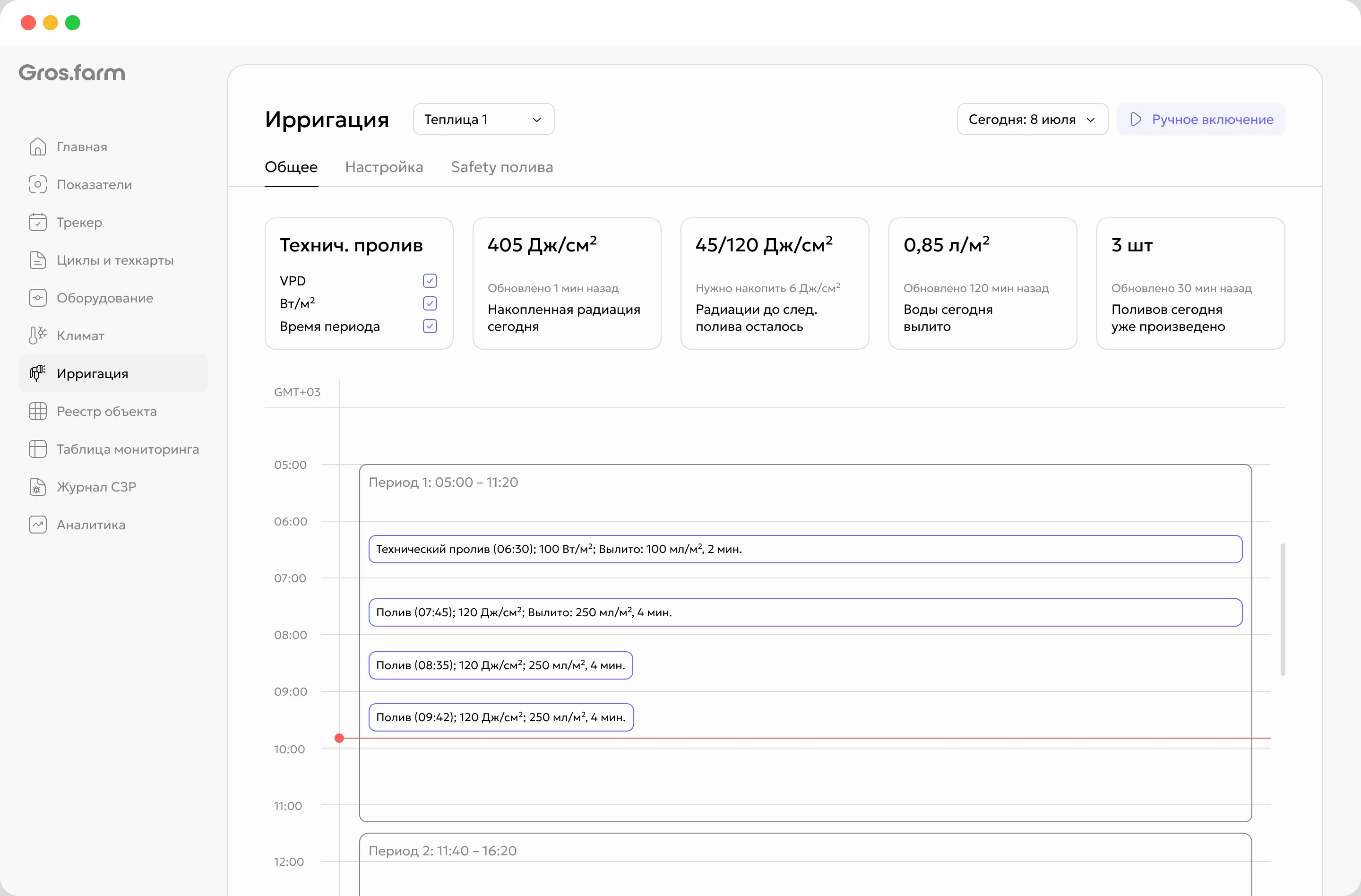Toggle the Время периода checkbox

[x=430, y=326]
